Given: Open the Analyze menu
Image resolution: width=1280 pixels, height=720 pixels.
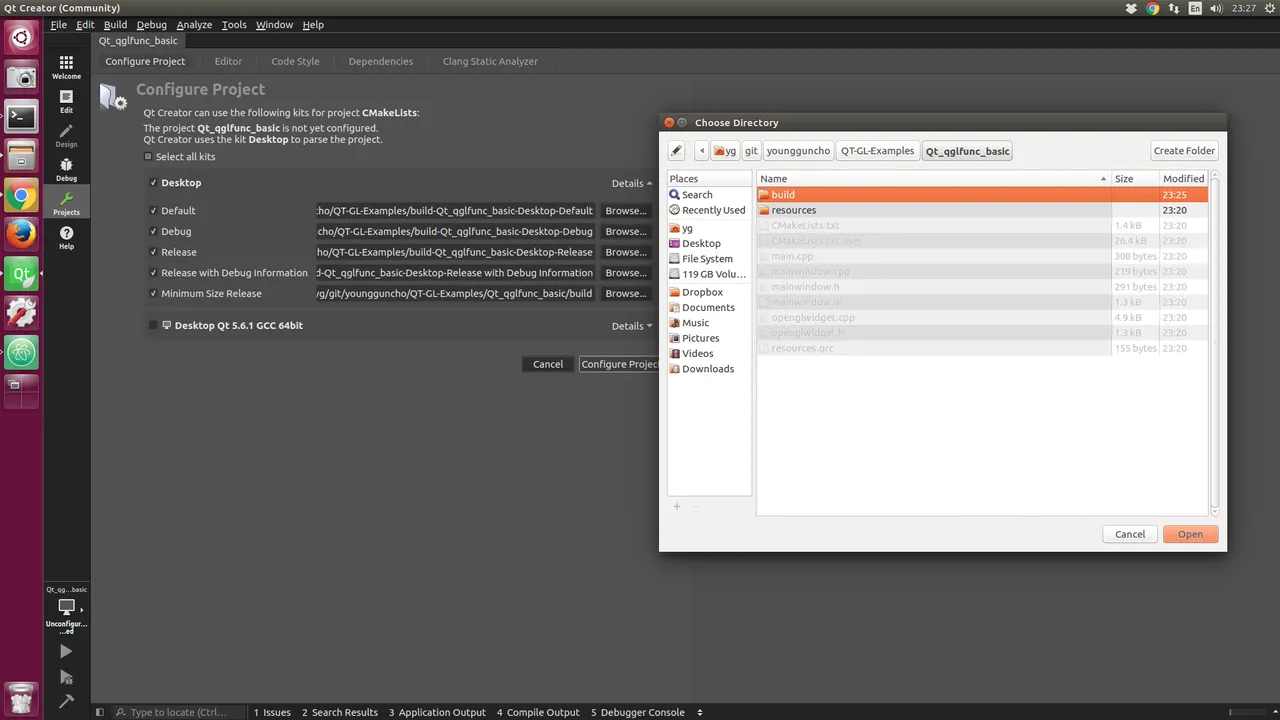Looking at the screenshot, I should point(194,24).
